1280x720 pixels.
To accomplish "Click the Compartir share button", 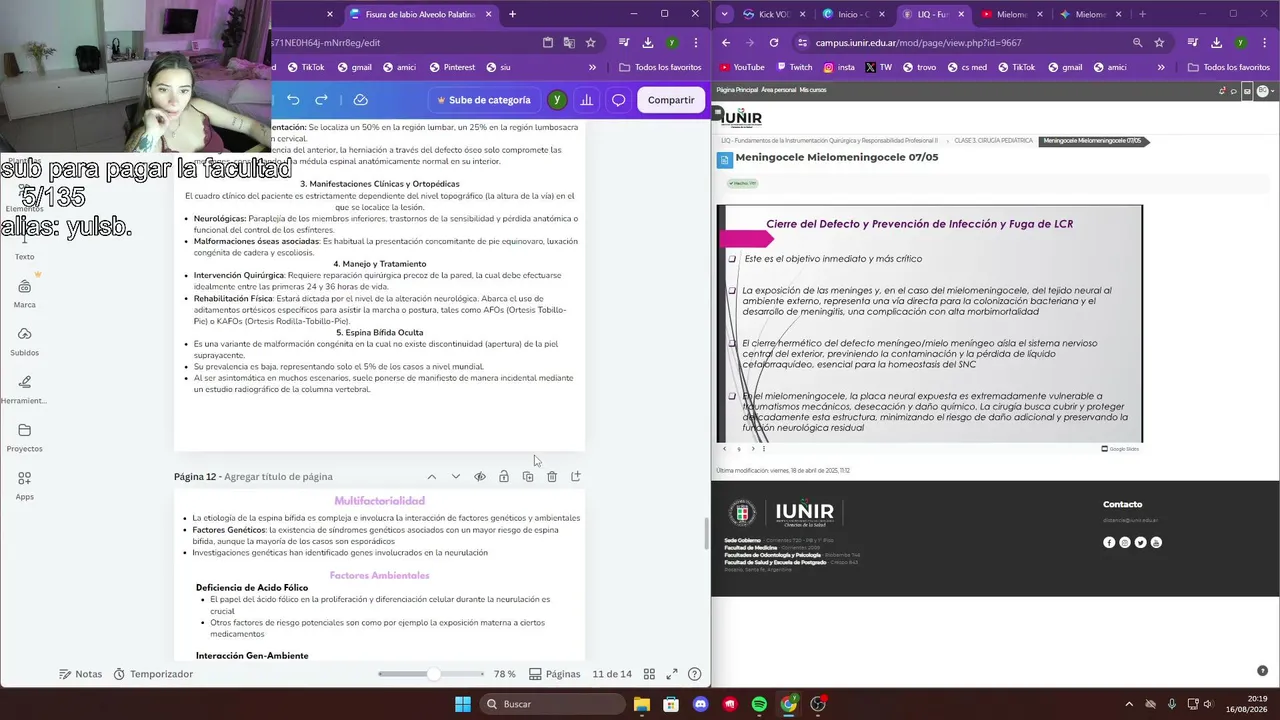I will [671, 100].
